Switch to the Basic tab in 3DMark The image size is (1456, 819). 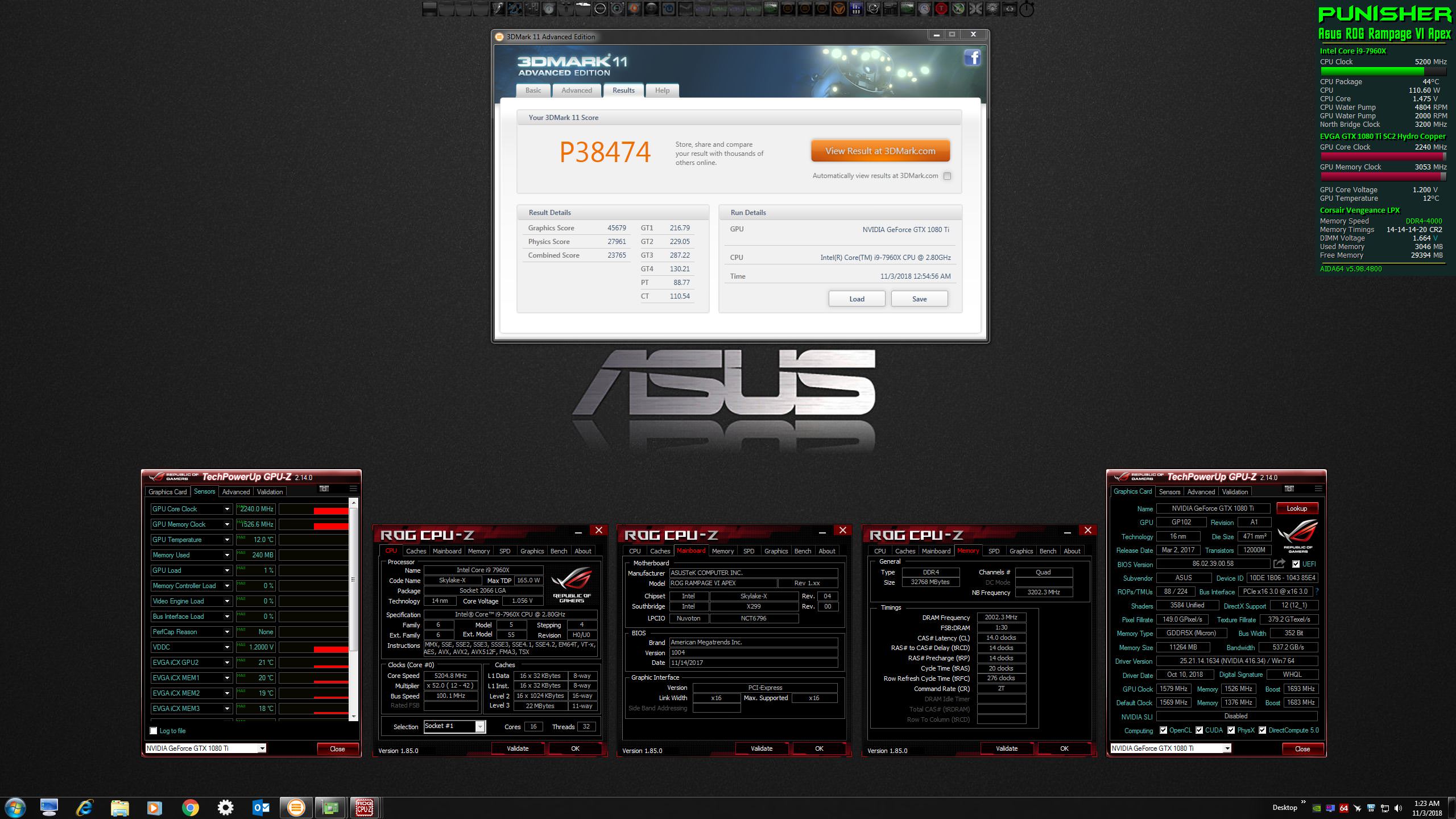(x=533, y=90)
